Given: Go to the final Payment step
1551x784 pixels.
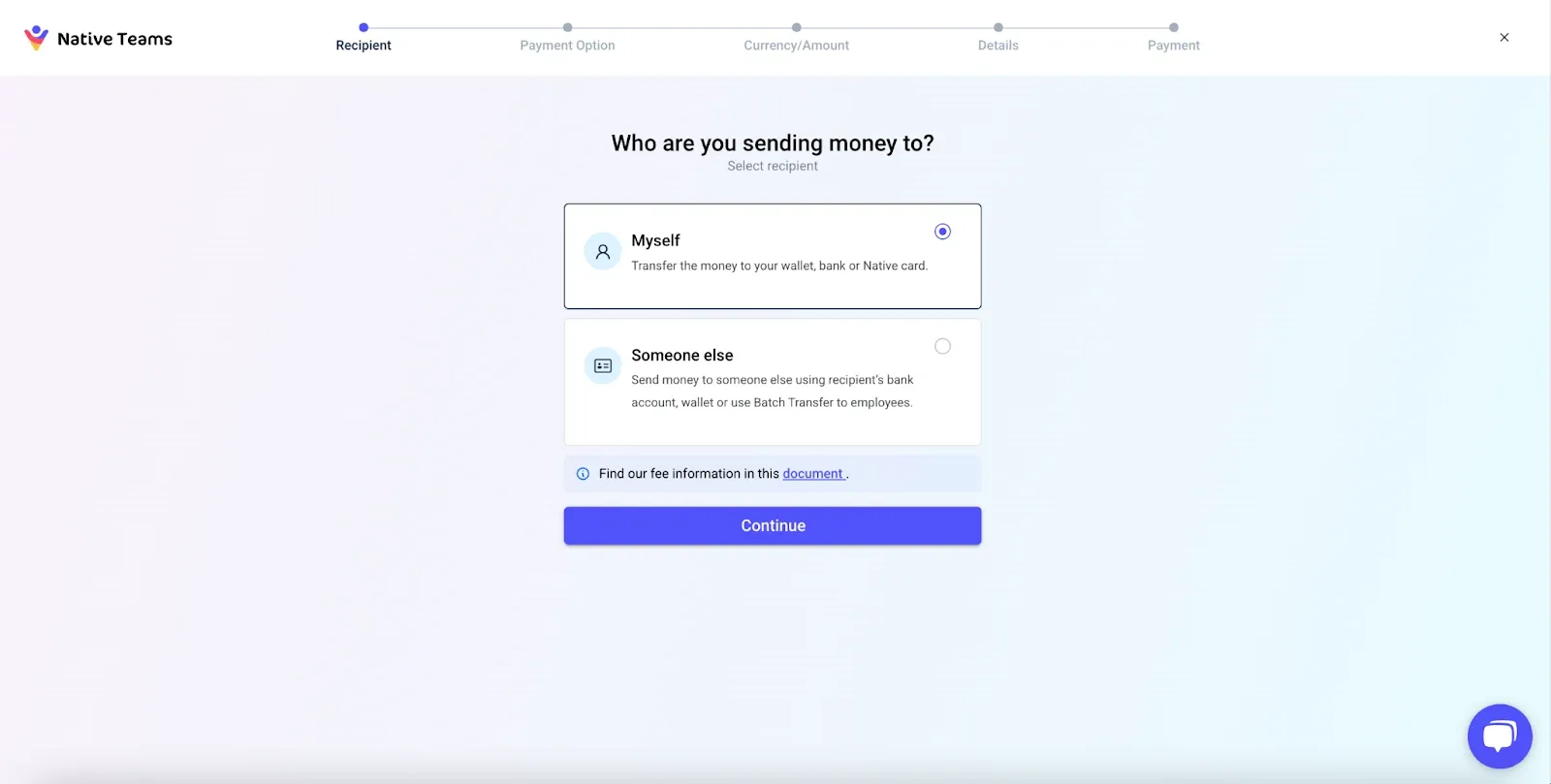Looking at the screenshot, I should click(1174, 46).
